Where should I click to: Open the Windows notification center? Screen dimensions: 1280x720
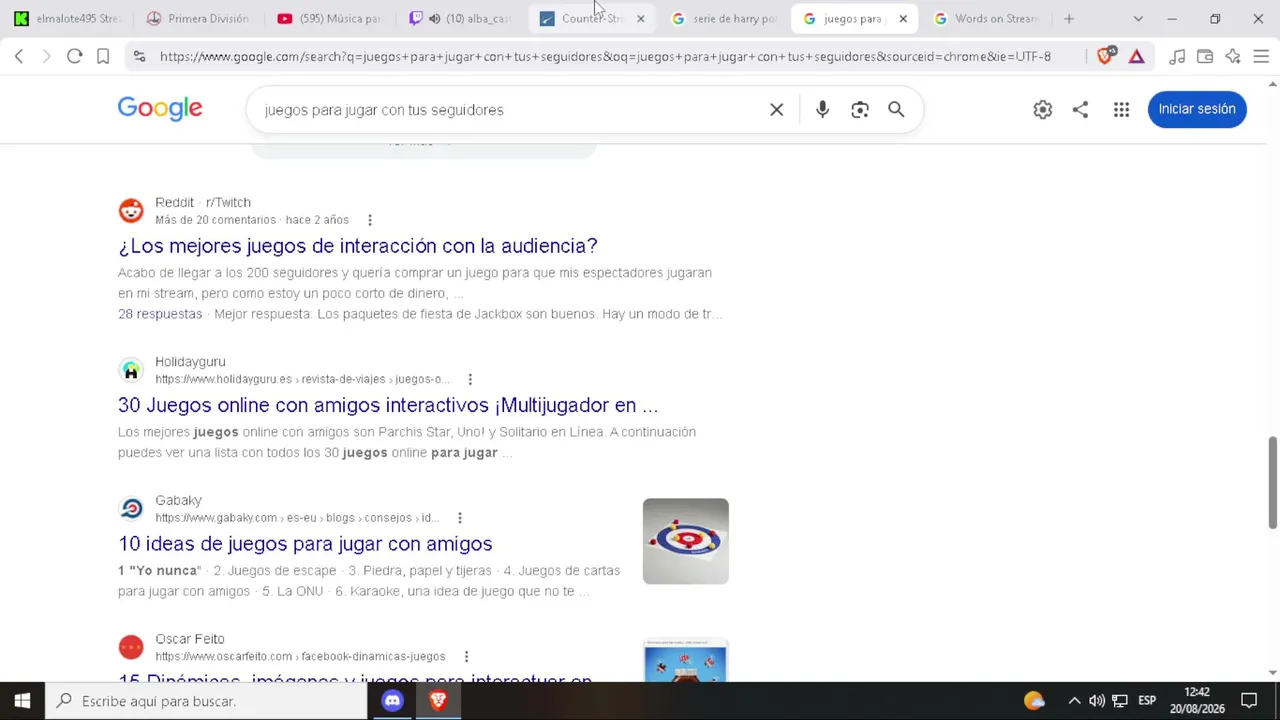[x=1249, y=701]
